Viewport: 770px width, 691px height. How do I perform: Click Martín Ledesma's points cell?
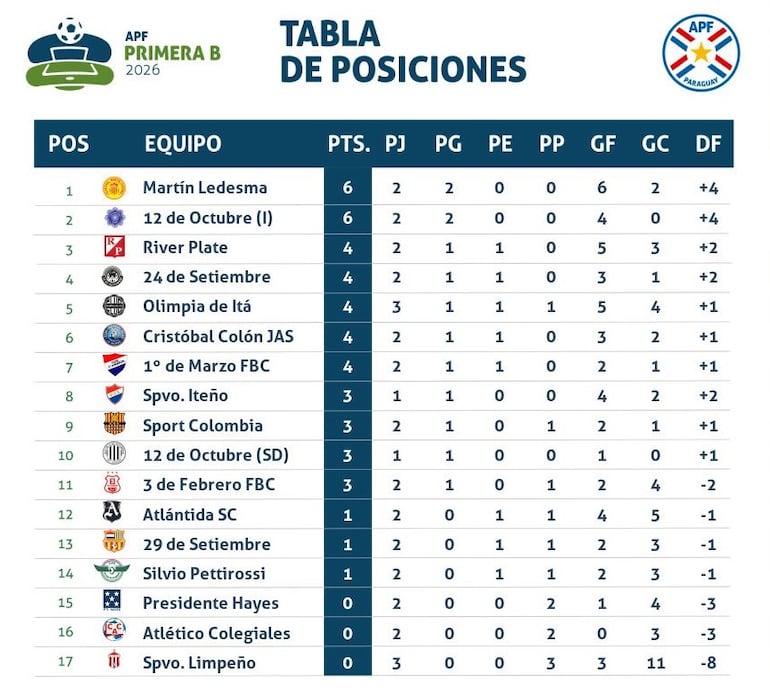348,188
